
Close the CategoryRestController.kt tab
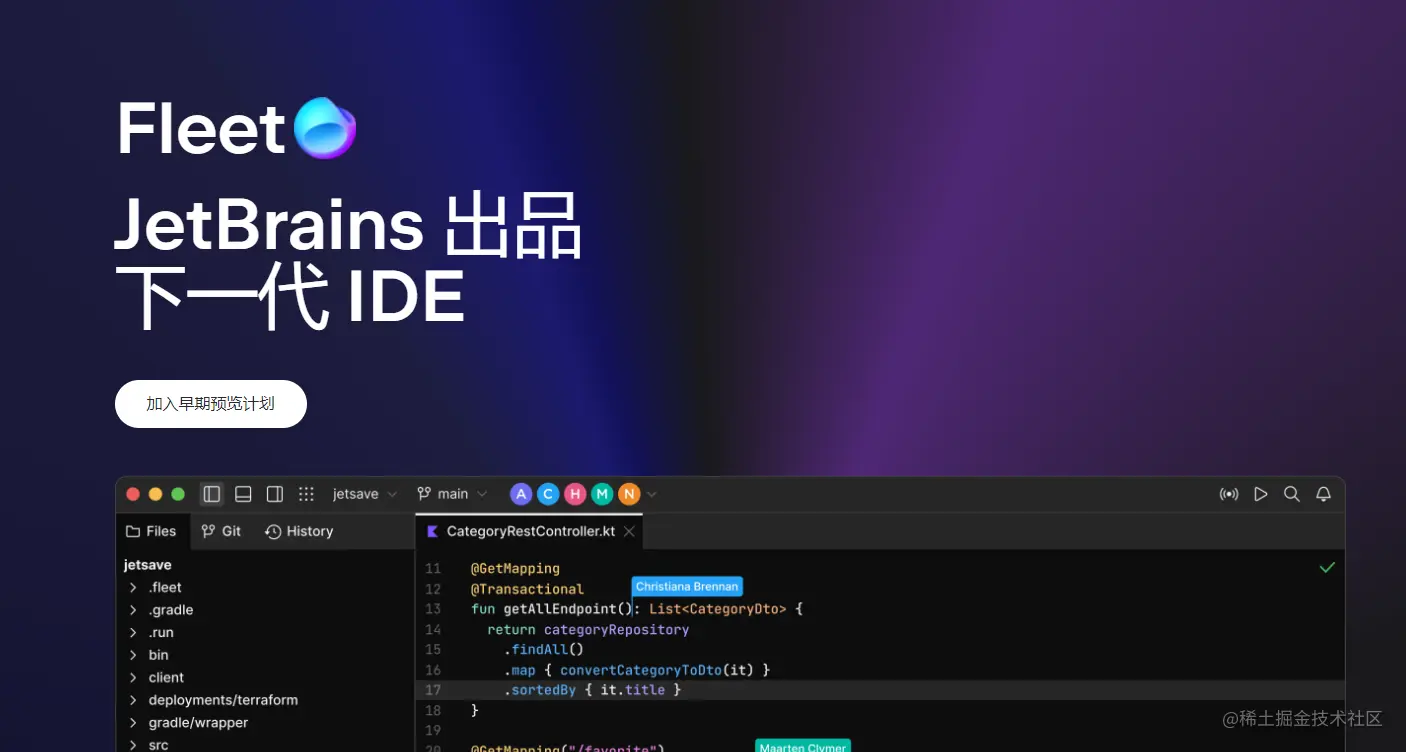pos(629,531)
